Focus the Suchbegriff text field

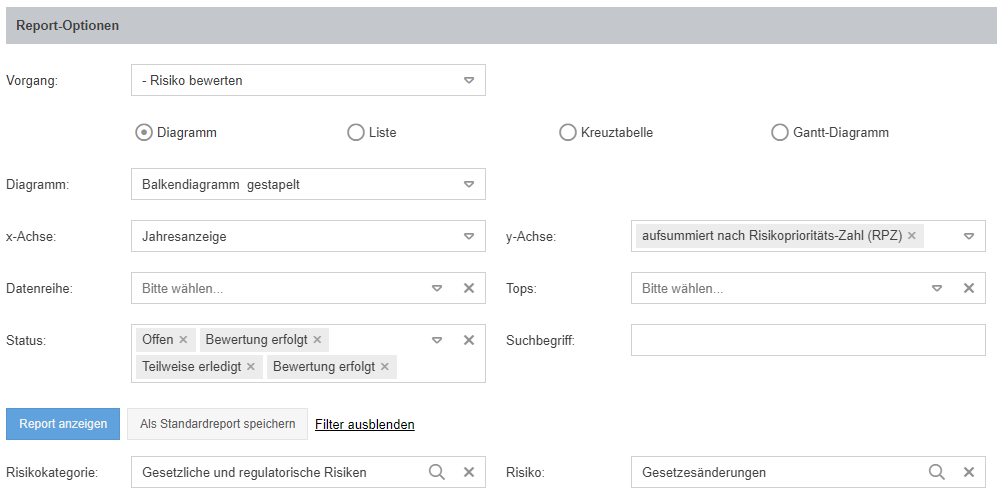[x=808, y=340]
